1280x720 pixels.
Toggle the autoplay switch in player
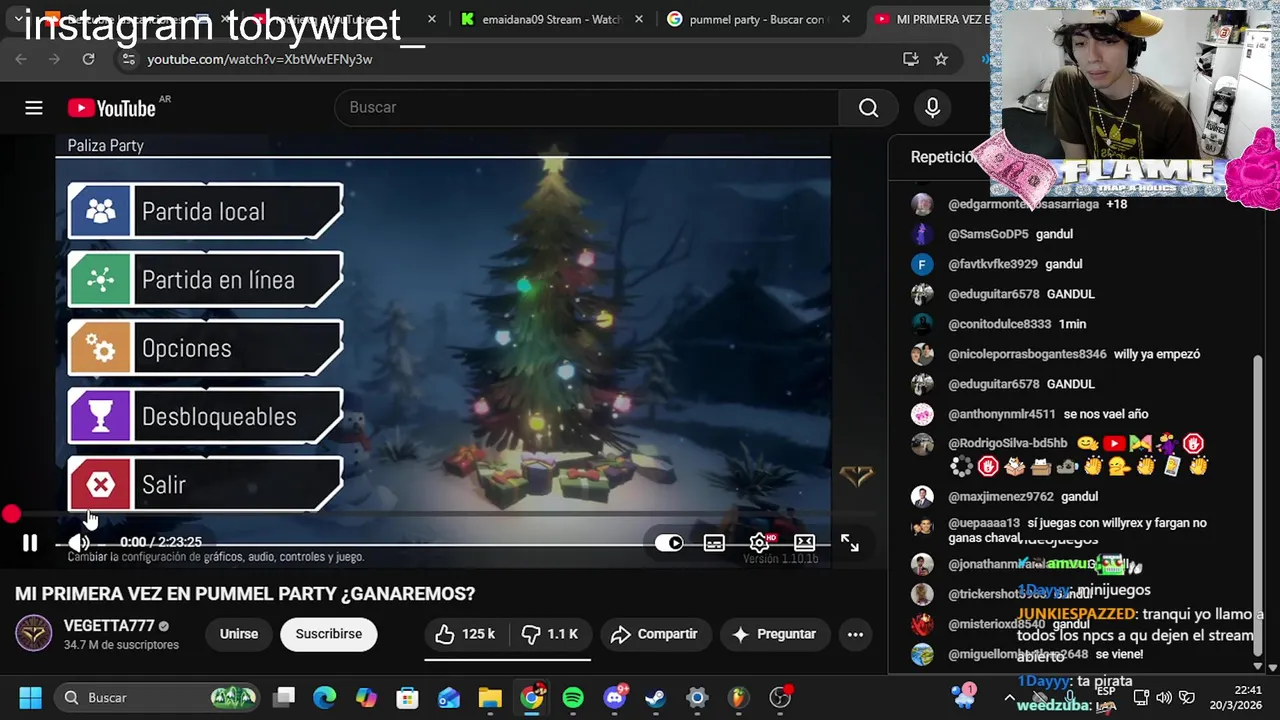(x=669, y=543)
